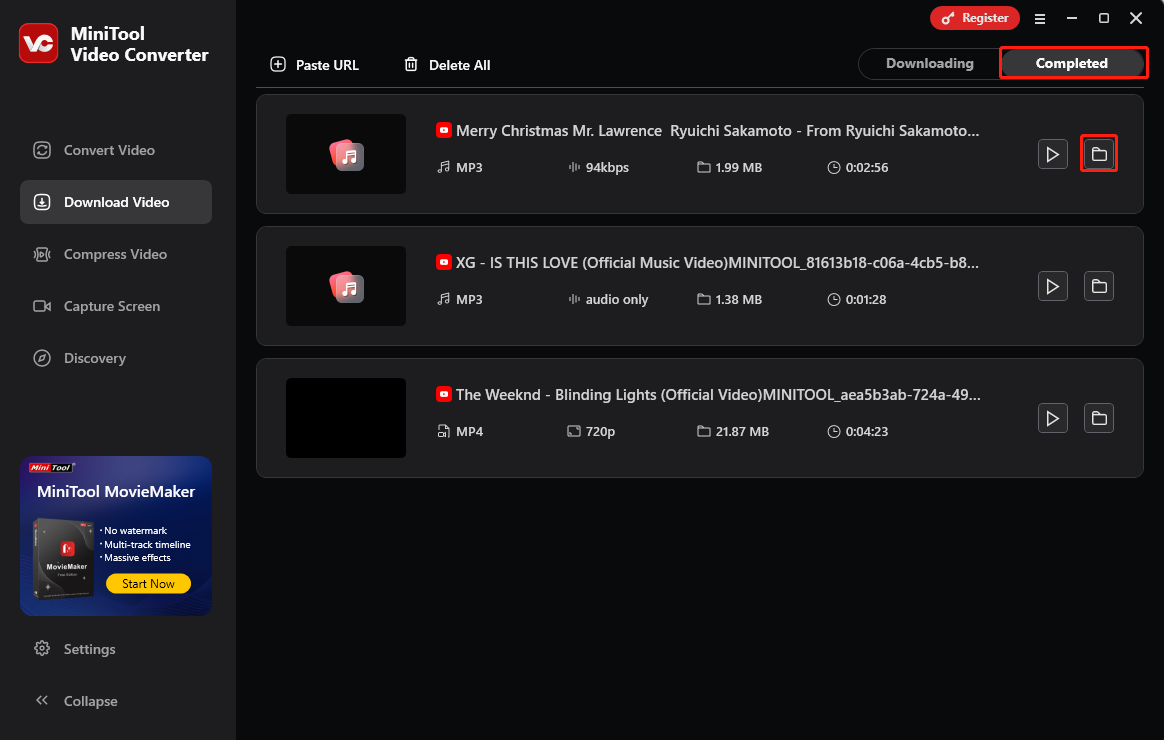
Task: Click Start Now in MovieMaker ad
Action: 148,584
